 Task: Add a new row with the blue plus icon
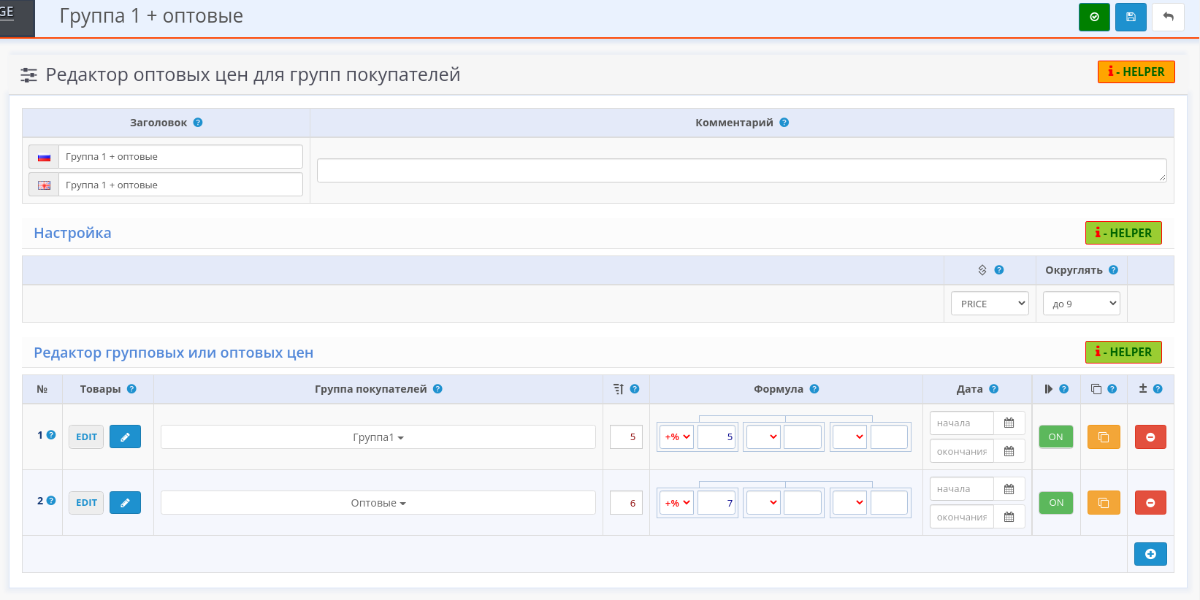[1150, 554]
